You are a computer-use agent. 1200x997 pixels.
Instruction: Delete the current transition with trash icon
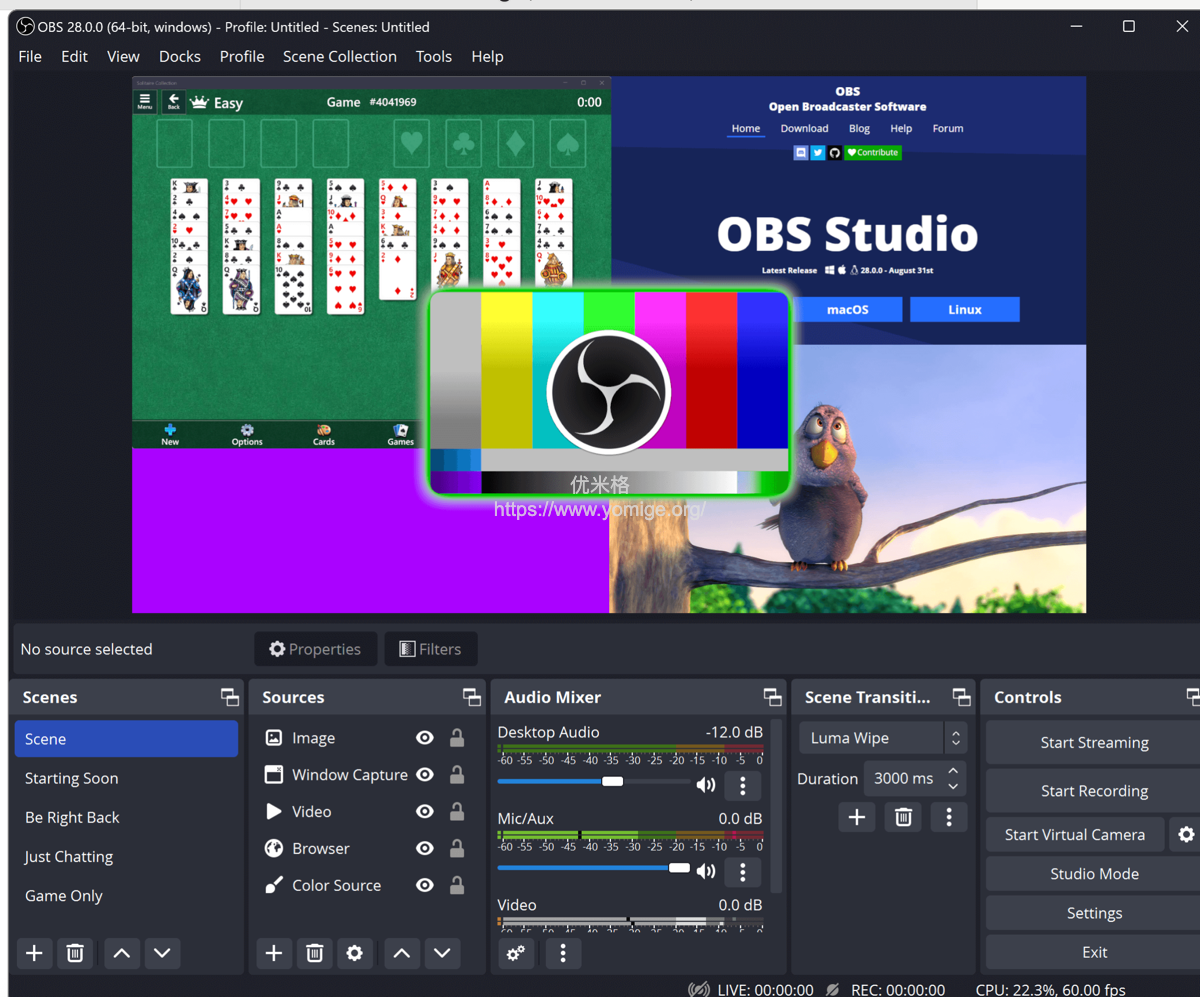tap(902, 817)
